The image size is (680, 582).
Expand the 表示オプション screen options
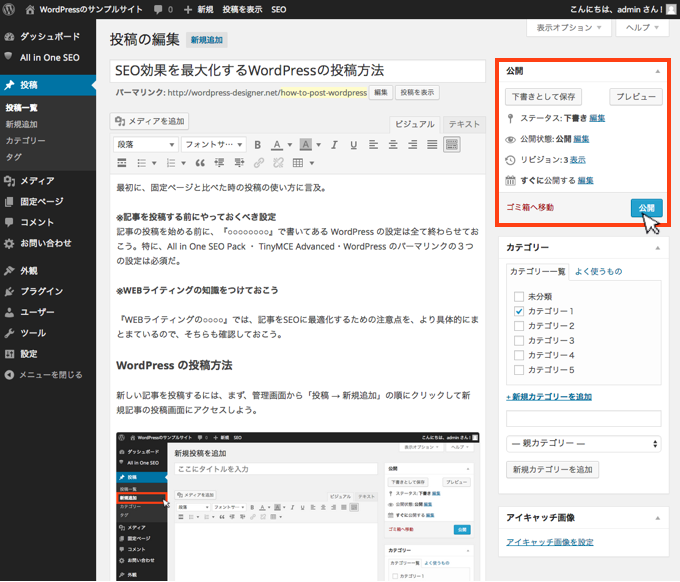(x=569, y=28)
